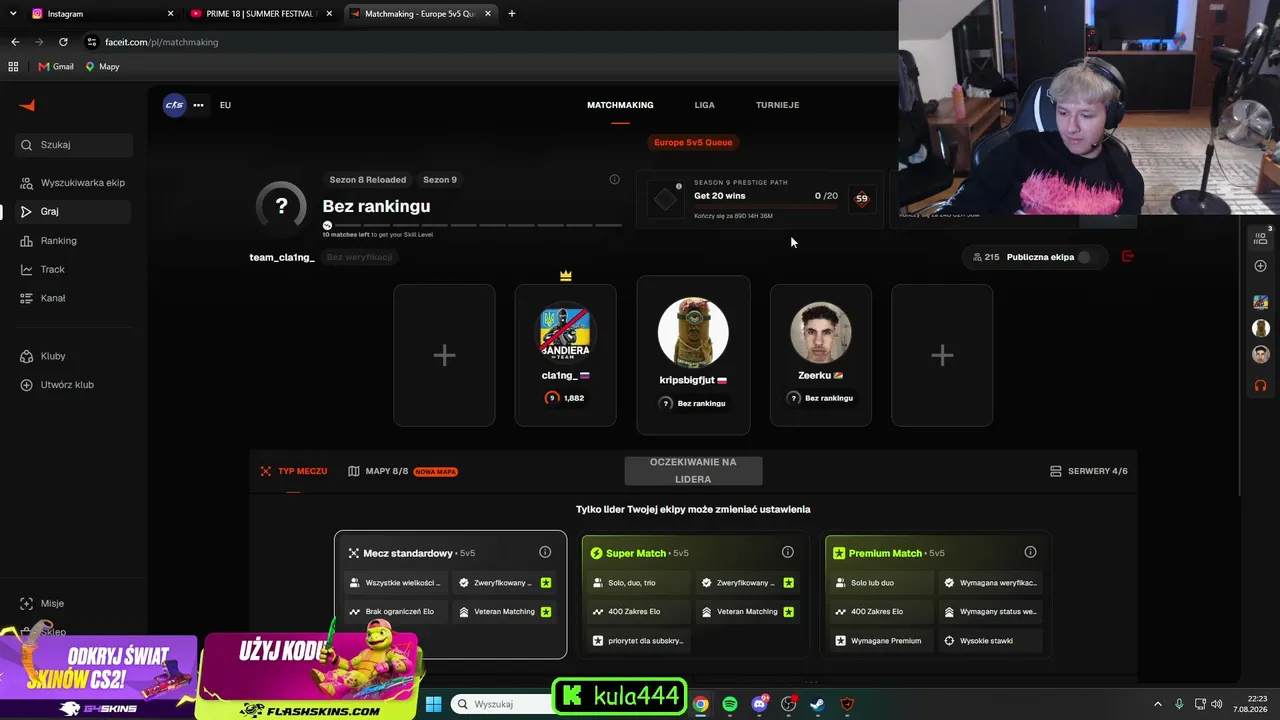The width and height of the screenshot is (1280, 720).
Task: Open the browser tab search dropdown
Action: click(x=13, y=14)
